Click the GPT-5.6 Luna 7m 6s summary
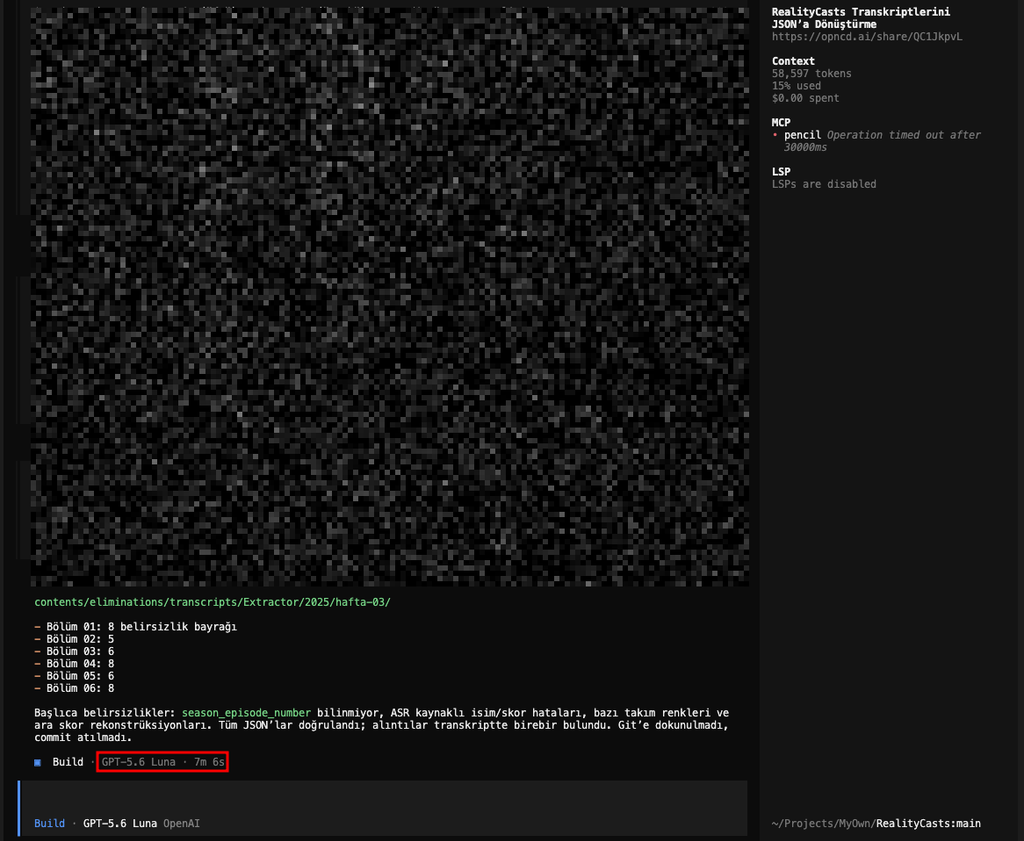The image size is (1024, 841). point(163,762)
